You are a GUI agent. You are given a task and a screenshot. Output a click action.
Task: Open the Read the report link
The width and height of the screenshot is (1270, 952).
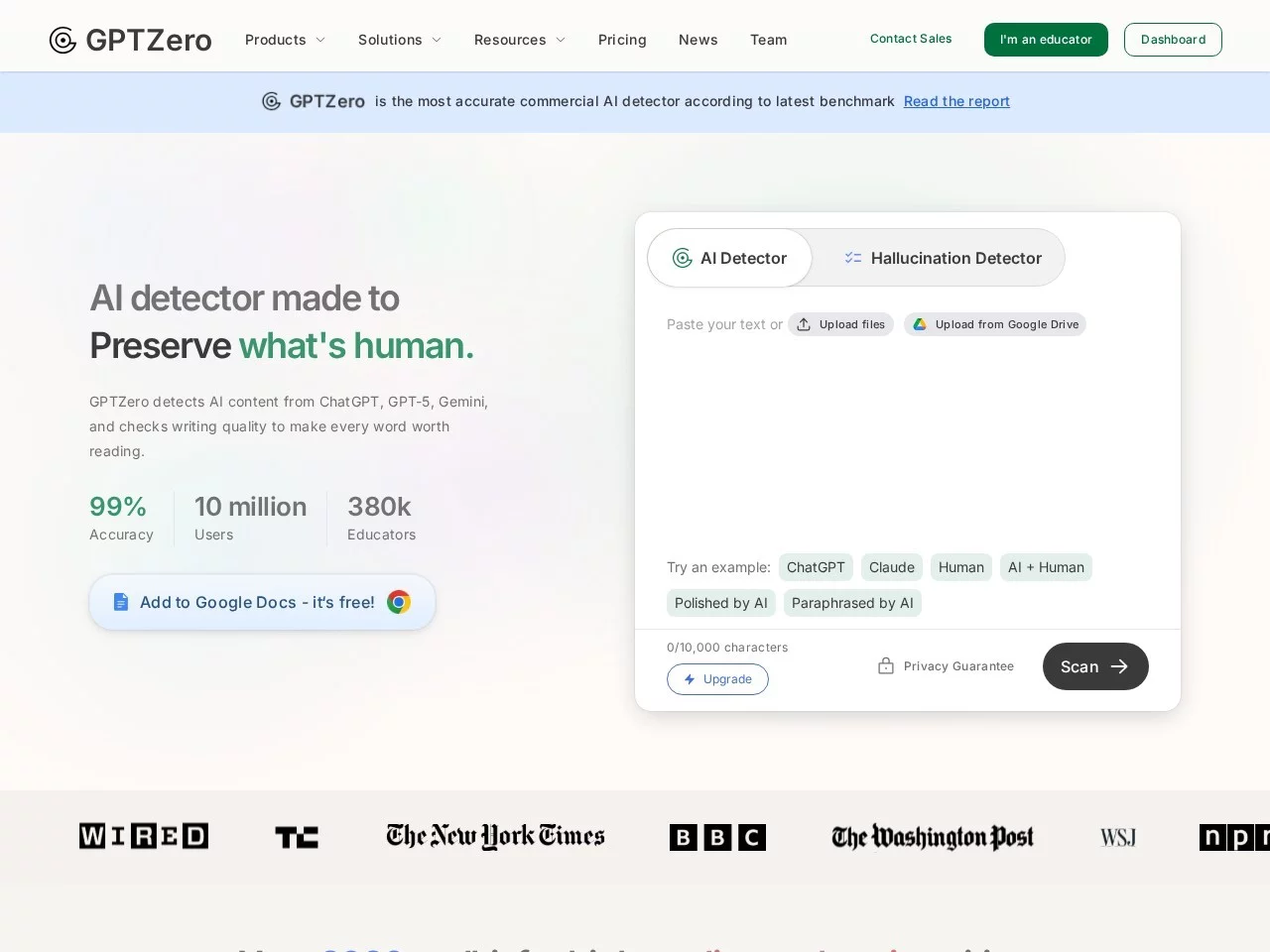[x=955, y=101]
